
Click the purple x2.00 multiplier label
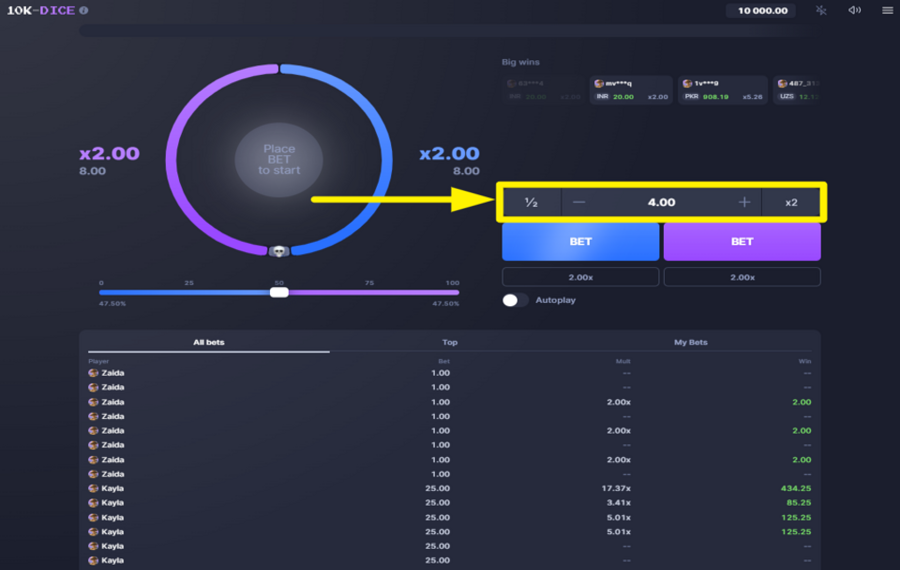point(109,153)
